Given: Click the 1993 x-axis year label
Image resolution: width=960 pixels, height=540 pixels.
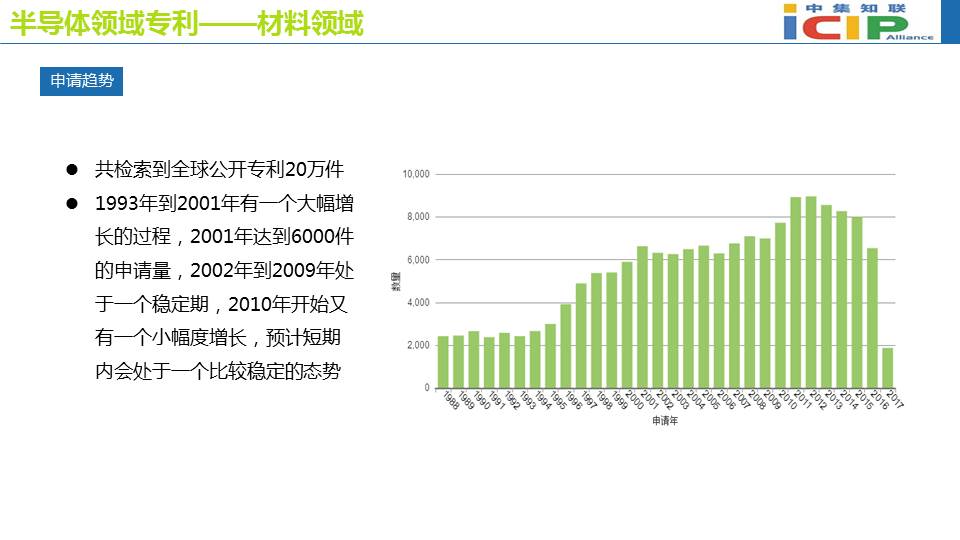Looking at the screenshot, I should pyautogui.click(x=526, y=400).
